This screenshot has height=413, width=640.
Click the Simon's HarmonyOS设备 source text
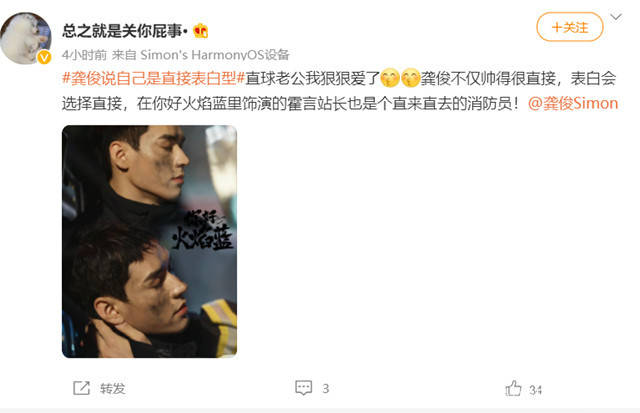click(x=215, y=55)
